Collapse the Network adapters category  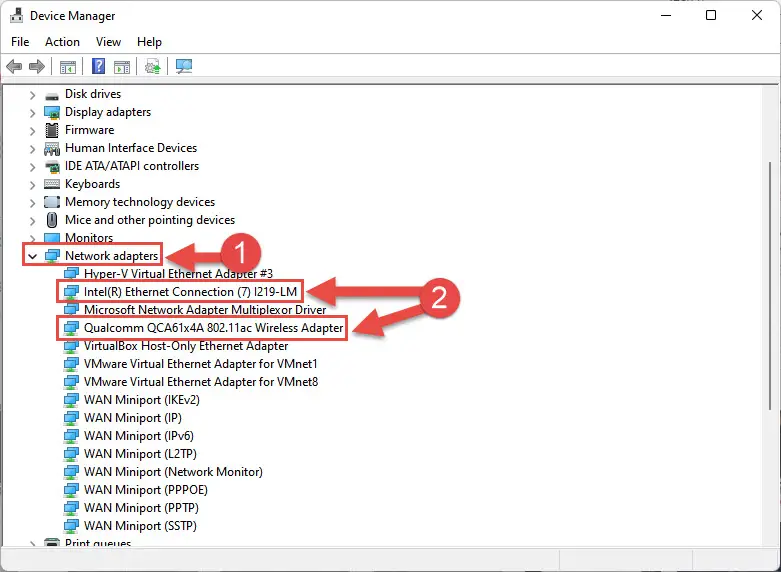coord(32,256)
